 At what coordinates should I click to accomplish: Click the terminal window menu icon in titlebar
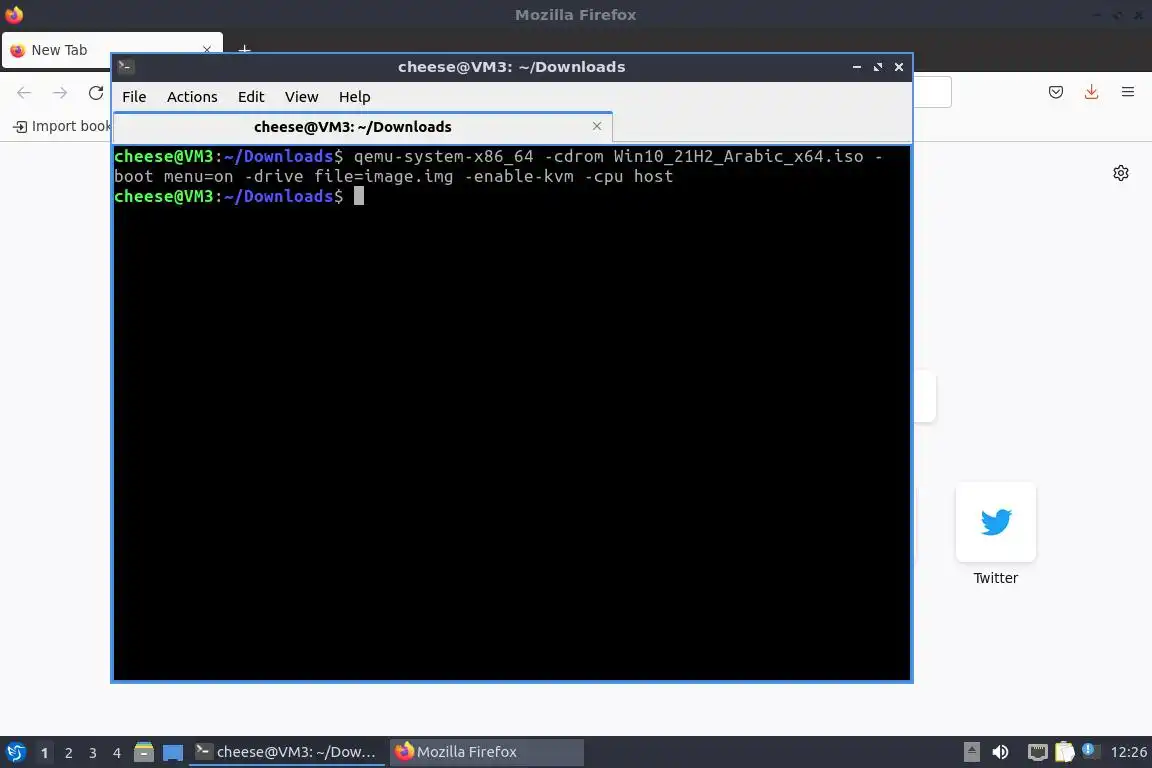click(126, 66)
